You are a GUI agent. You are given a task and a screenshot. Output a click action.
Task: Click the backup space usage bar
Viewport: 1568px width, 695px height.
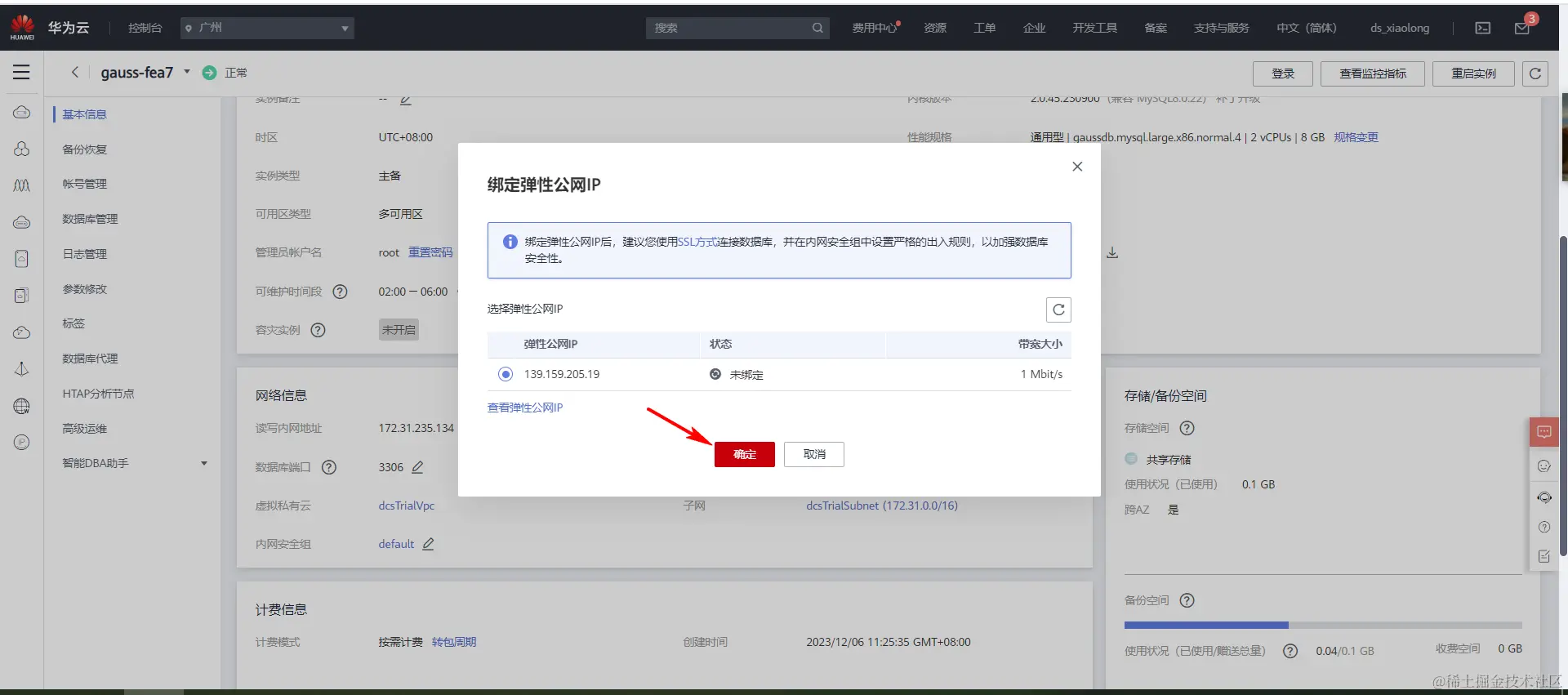click(x=1323, y=625)
